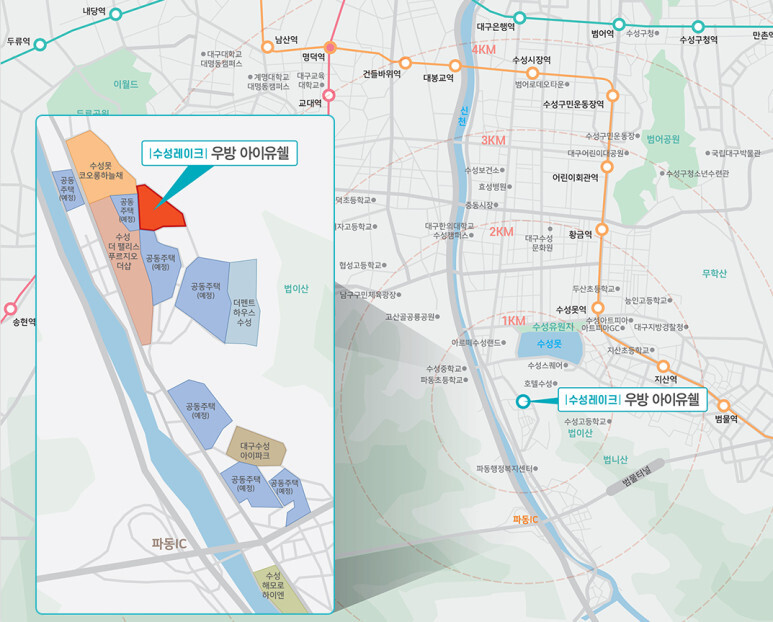Click the 1KM radius label
Viewport: 773px width, 622px height.
(x=514, y=321)
